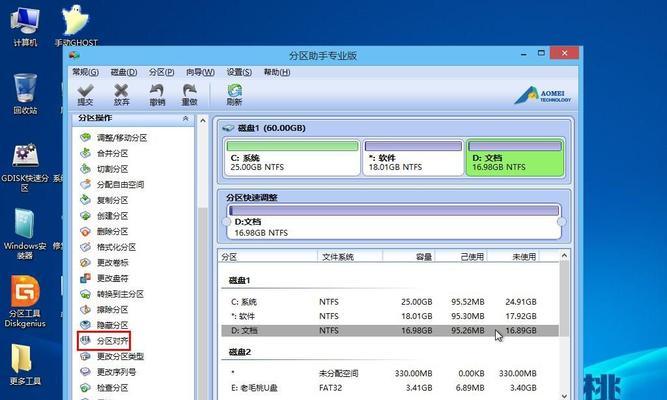Viewport: 667px width, 400px height.
Task: Click the 撤销 (Undo) toolbar icon
Action: [157, 94]
